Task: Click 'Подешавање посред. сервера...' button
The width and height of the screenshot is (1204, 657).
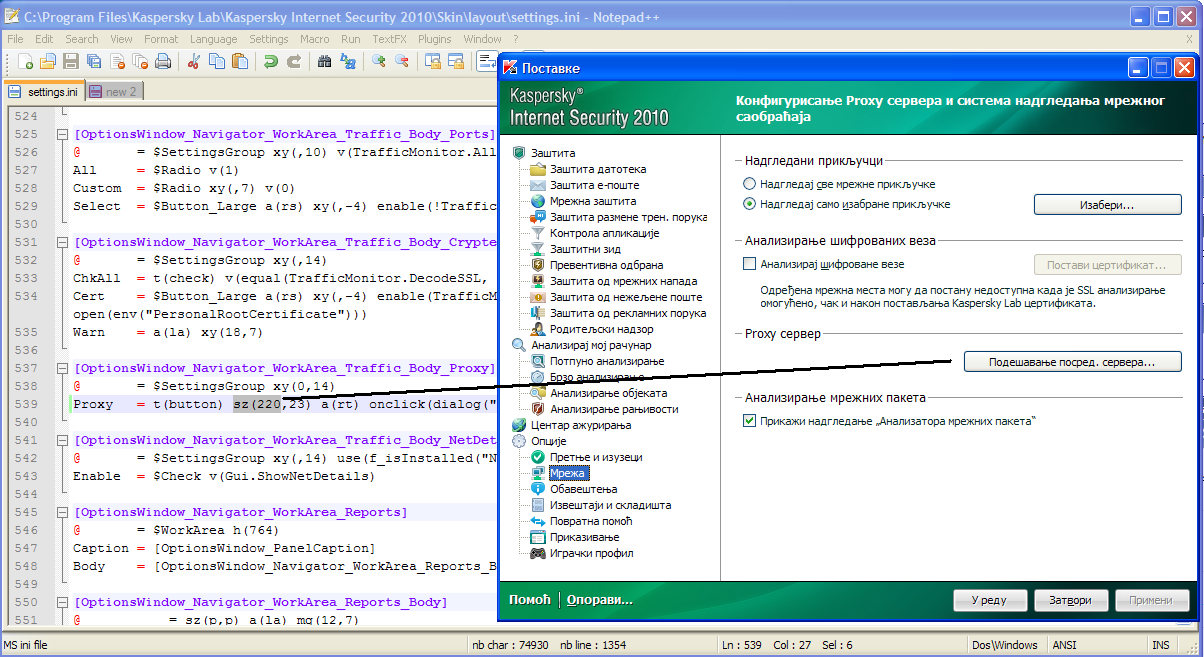Action: pyautogui.click(x=1072, y=362)
